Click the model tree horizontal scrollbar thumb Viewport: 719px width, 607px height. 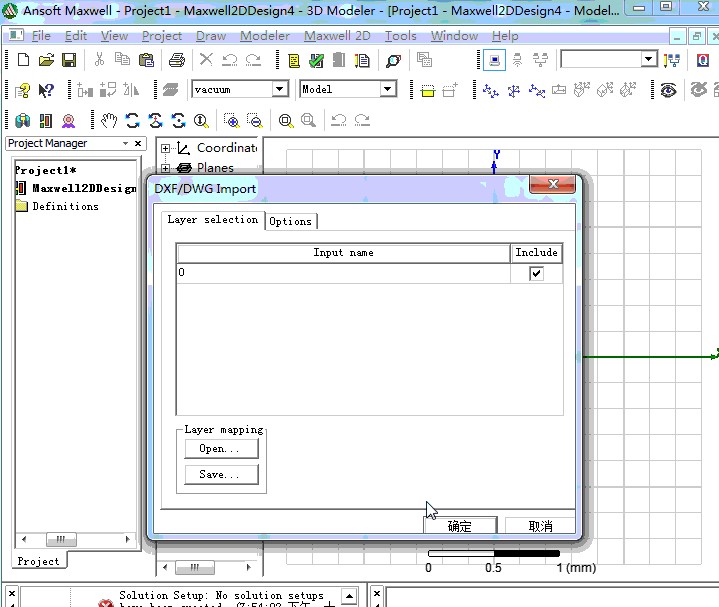pos(195,568)
